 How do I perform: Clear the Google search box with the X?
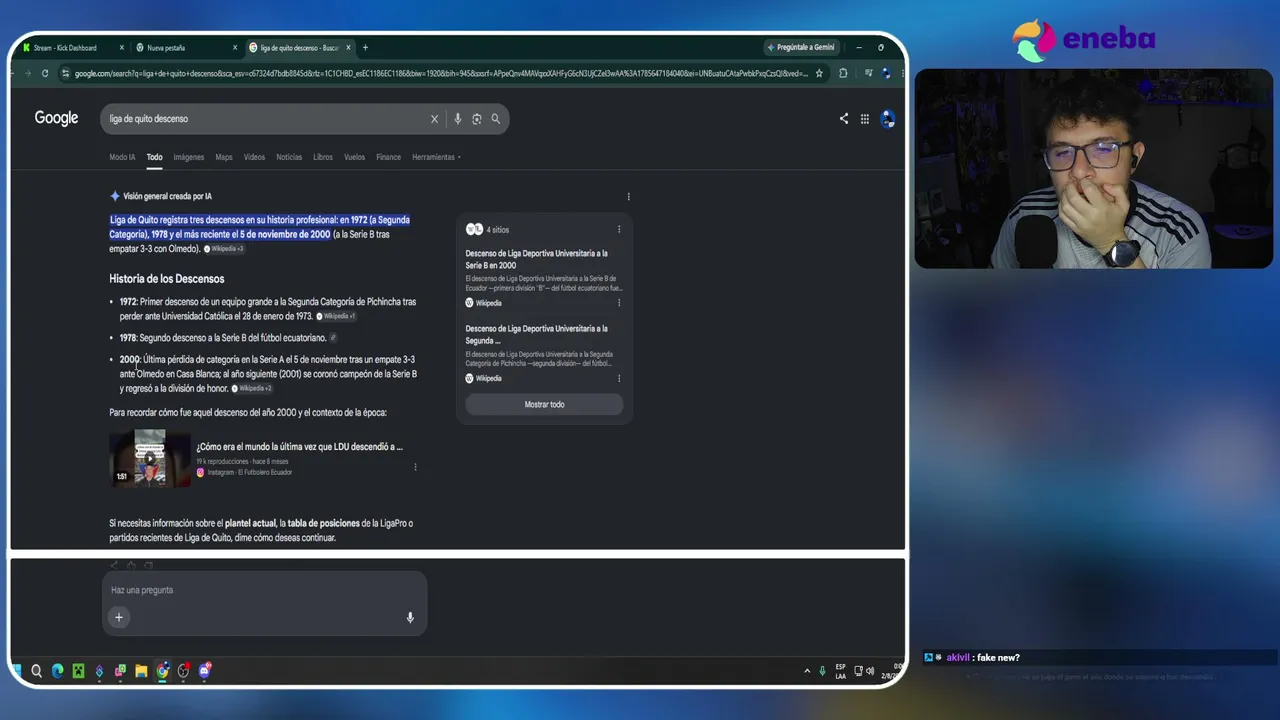(x=434, y=119)
